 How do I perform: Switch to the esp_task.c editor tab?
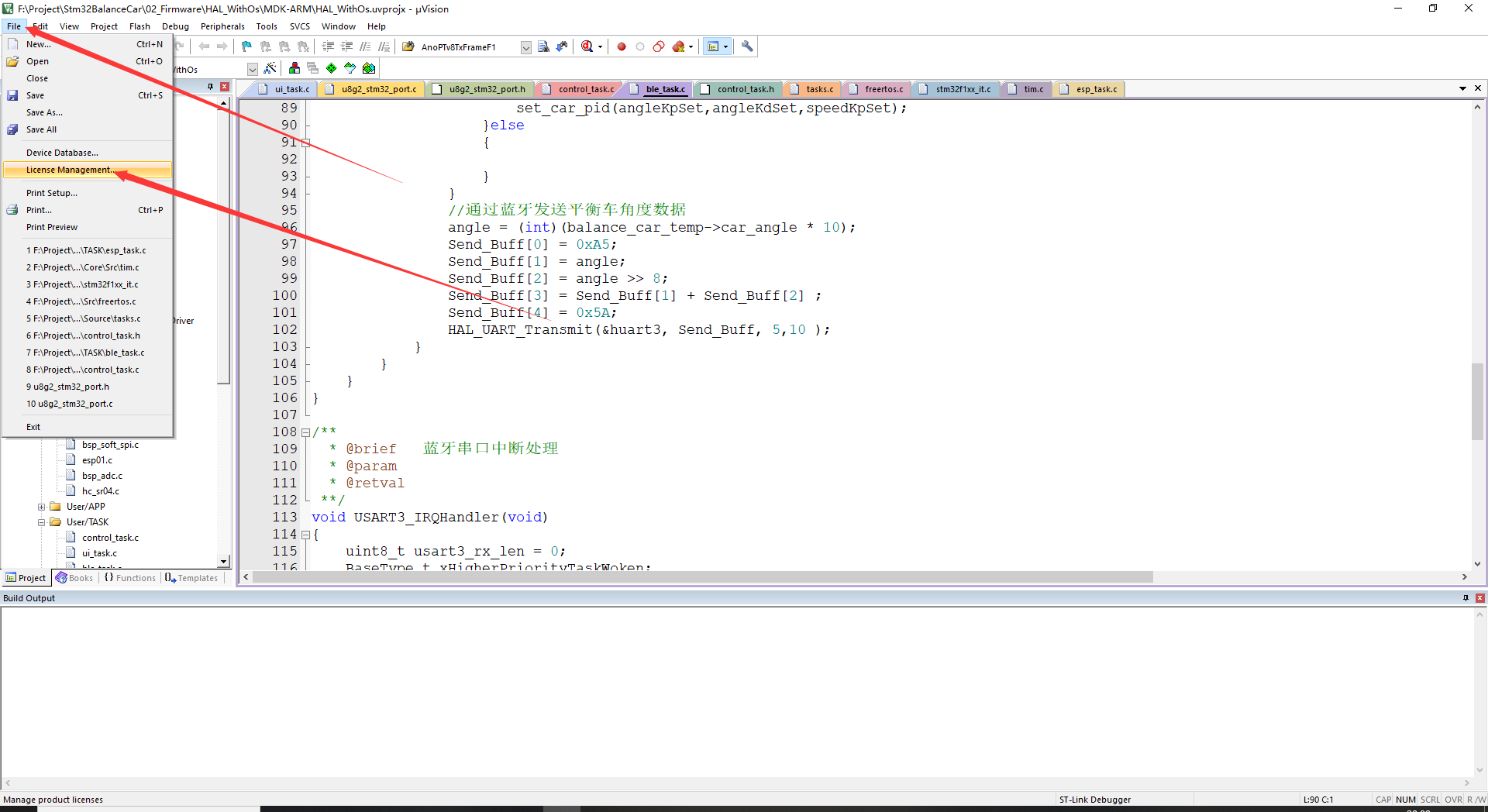click(1089, 89)
